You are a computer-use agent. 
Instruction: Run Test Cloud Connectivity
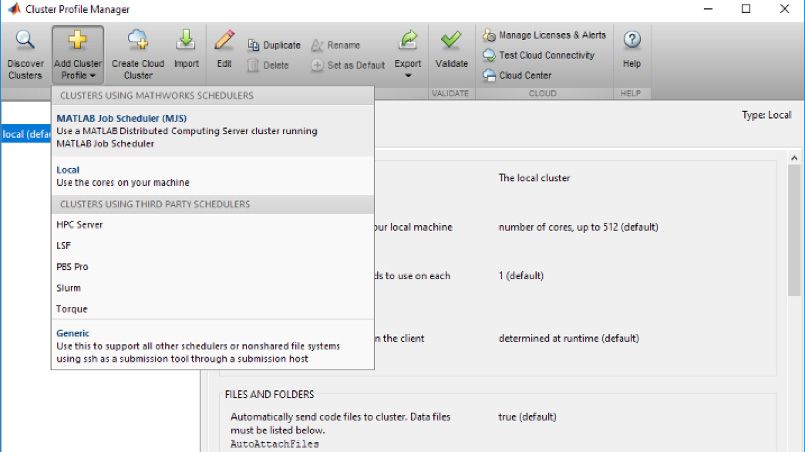click(539, 55)
